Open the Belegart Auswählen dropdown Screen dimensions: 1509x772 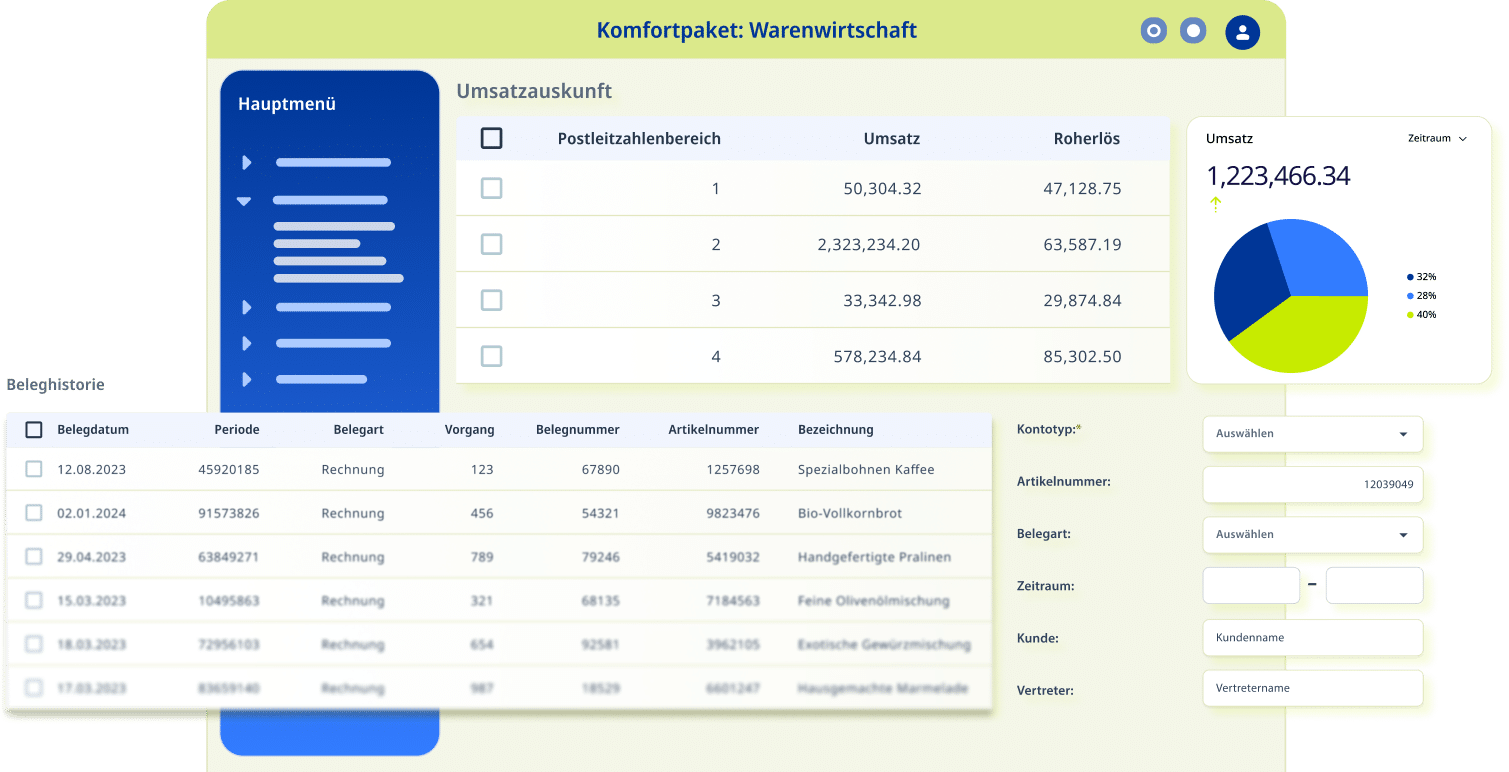(x=1313, y=534)
